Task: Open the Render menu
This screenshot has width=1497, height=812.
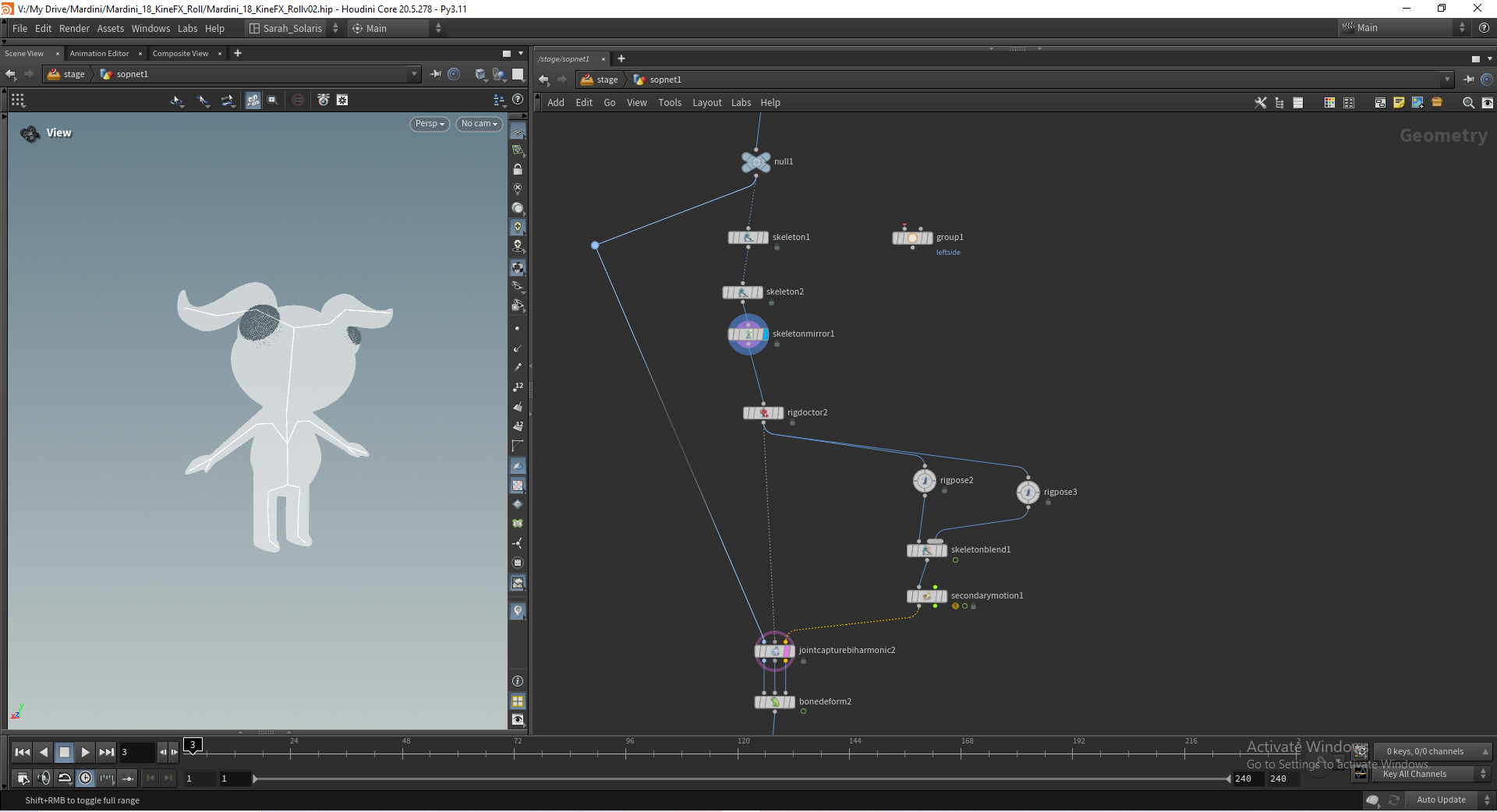Action: pos(74,28)
